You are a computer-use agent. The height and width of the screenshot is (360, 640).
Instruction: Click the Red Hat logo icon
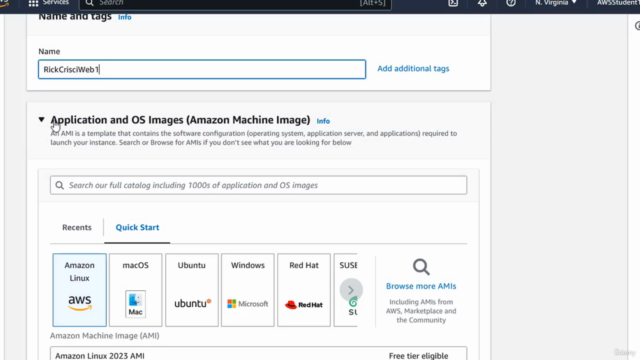click(304, 304)
